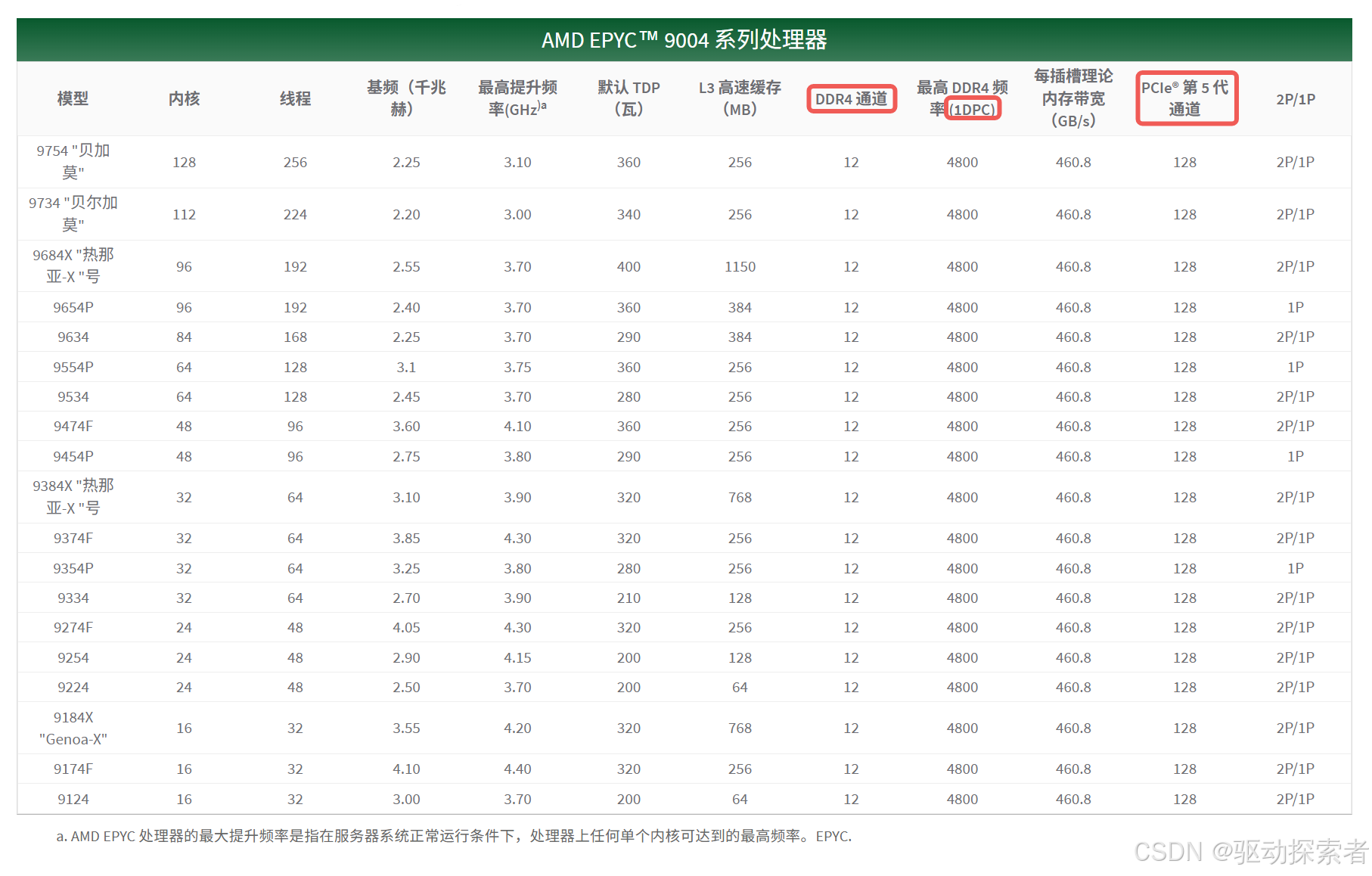The height and width of the screenshot is (876, 1372).
Task: Click boost frequency 3.75 in 9554P row
Action: point(517,367)
